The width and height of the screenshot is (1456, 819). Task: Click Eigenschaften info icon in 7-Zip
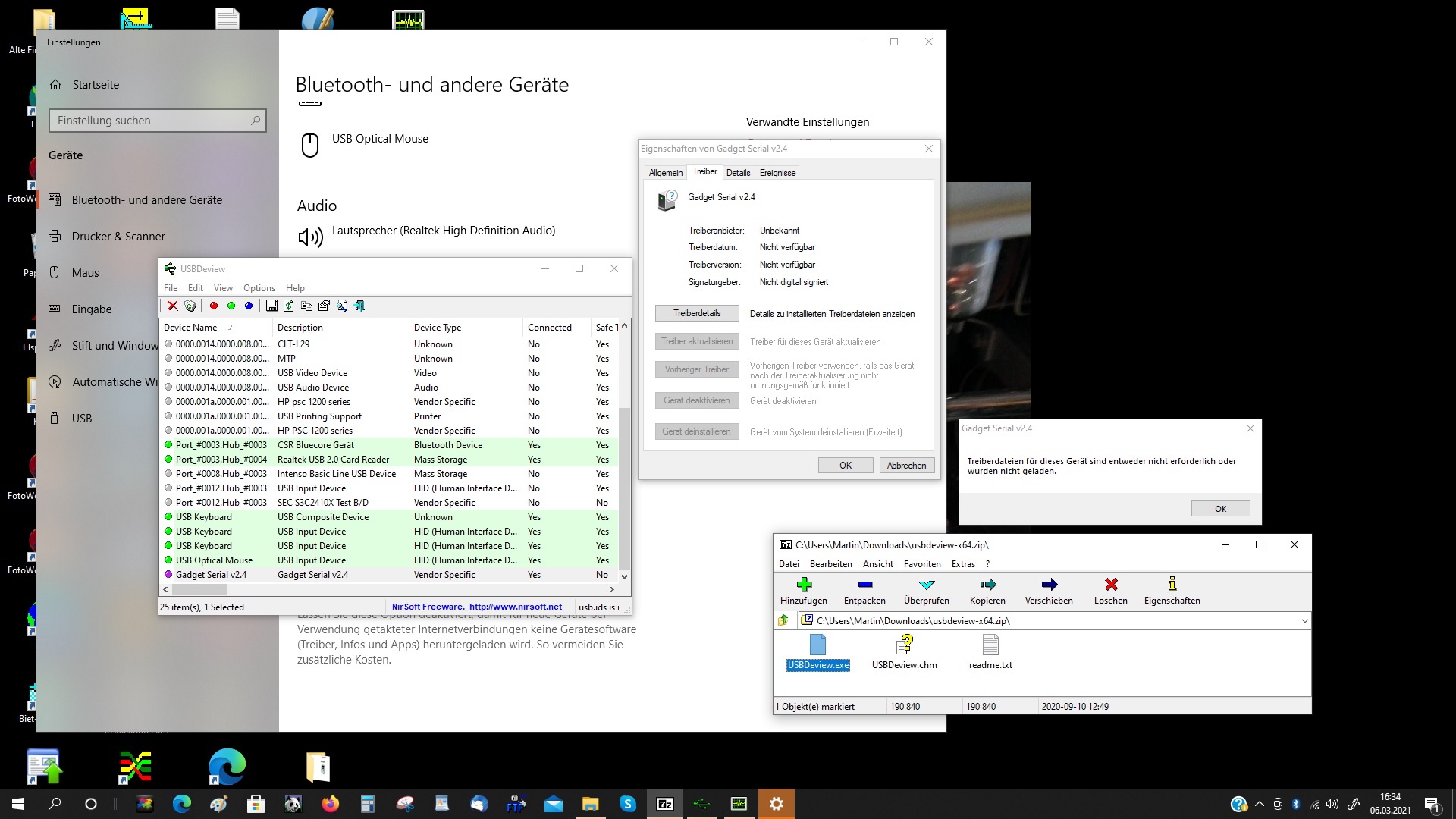pos(1172,590)
